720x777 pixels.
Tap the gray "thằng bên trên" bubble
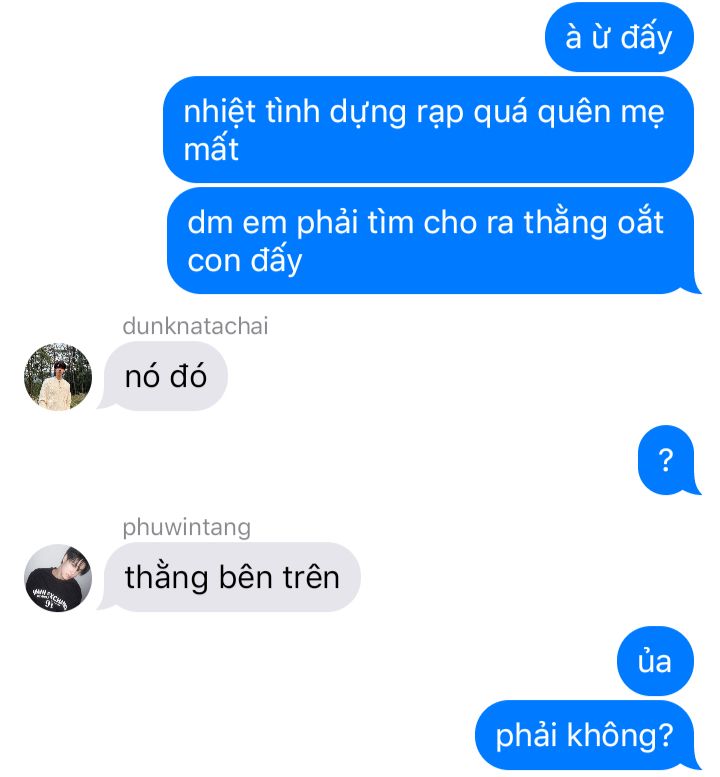tap(230, 577)
